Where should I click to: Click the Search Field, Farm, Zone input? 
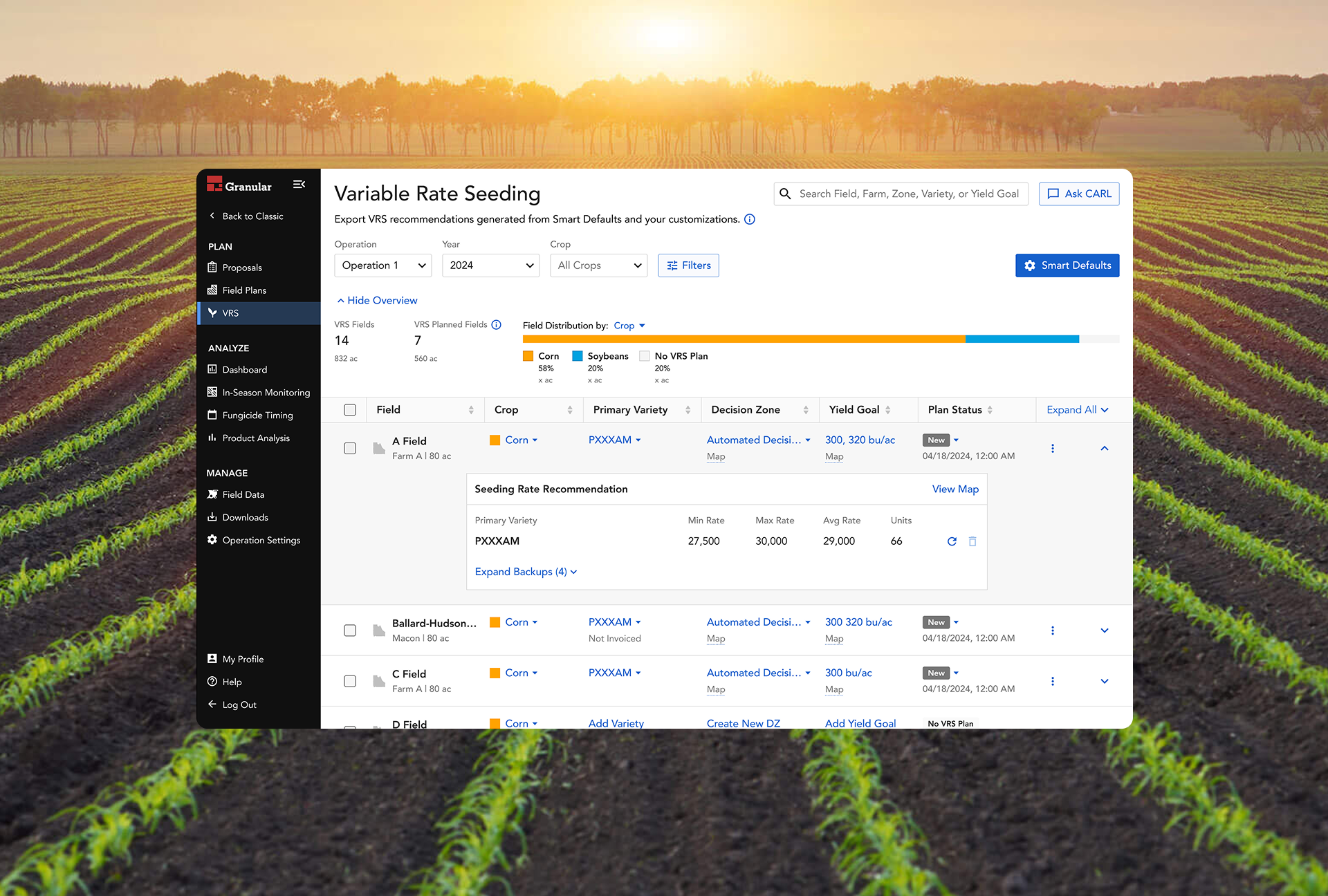tap(908, 194)
